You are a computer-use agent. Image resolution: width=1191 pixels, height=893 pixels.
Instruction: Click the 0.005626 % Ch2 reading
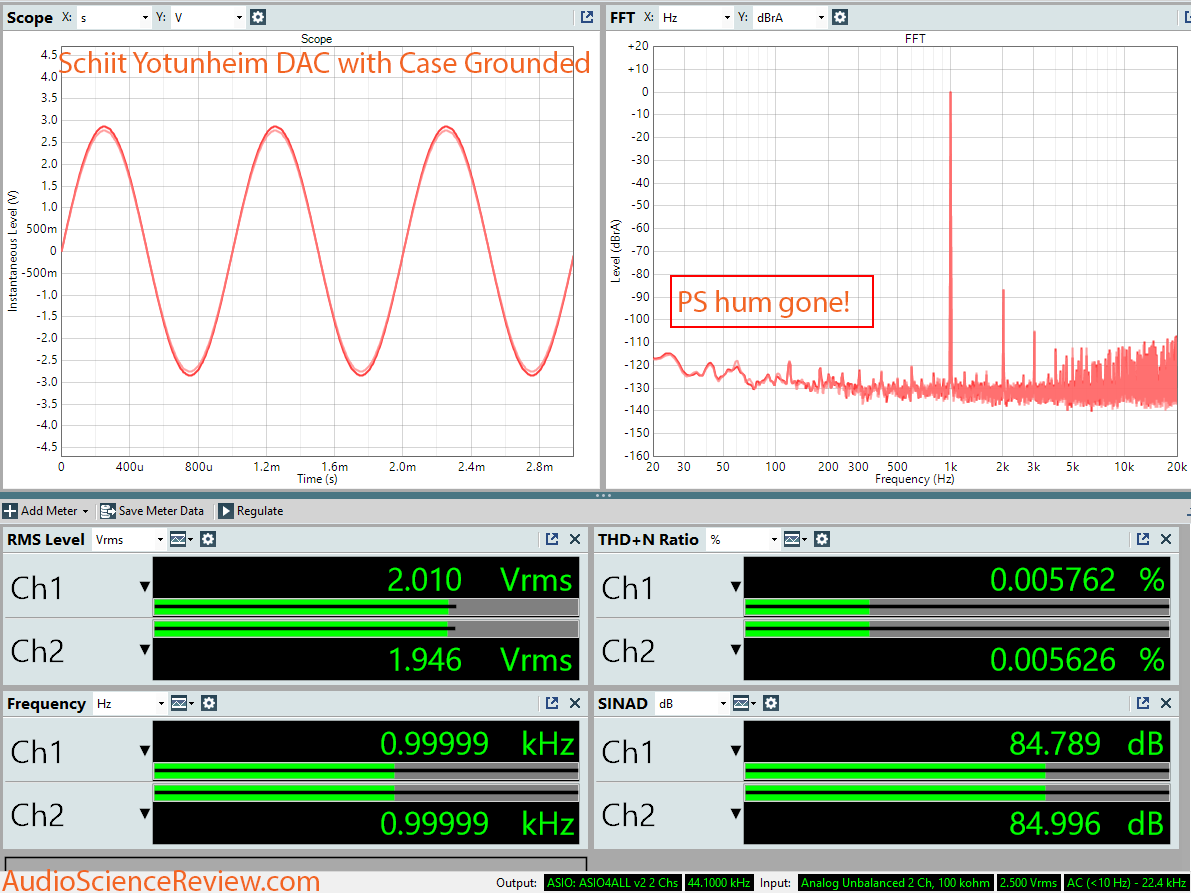pos(1077,659)
